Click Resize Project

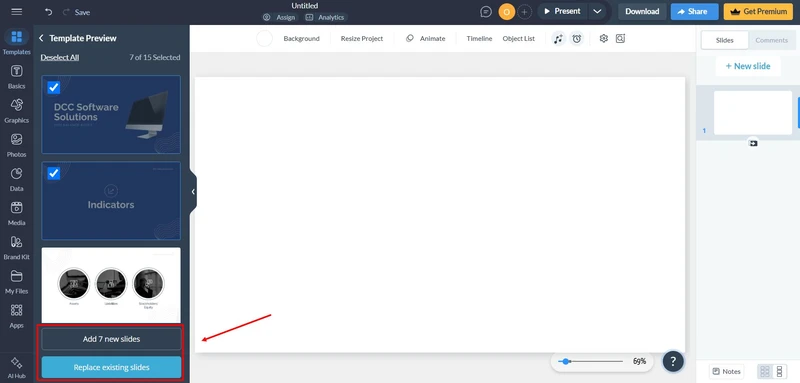pos(362,39)
